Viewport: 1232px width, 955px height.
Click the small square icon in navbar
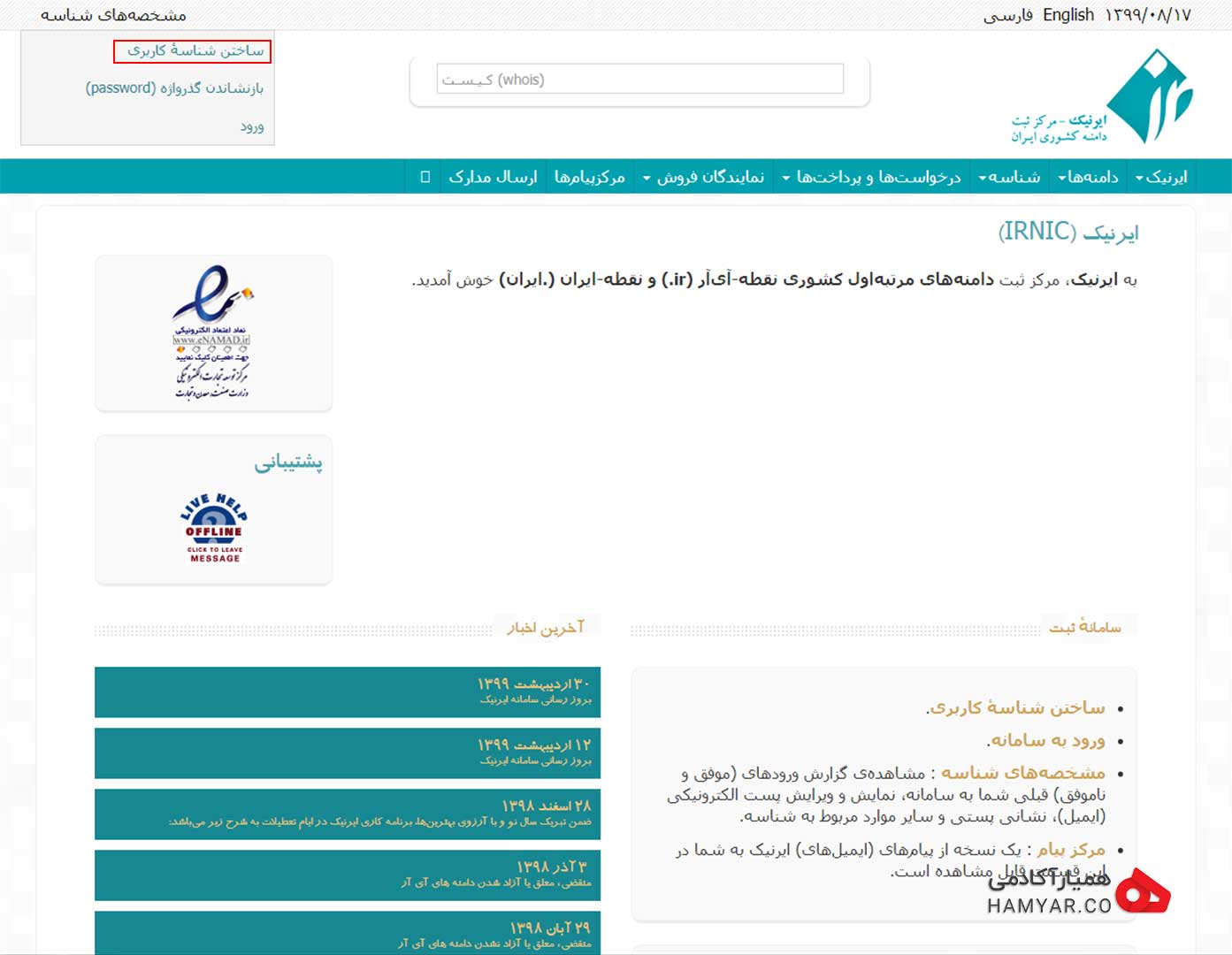click(425, 177)
